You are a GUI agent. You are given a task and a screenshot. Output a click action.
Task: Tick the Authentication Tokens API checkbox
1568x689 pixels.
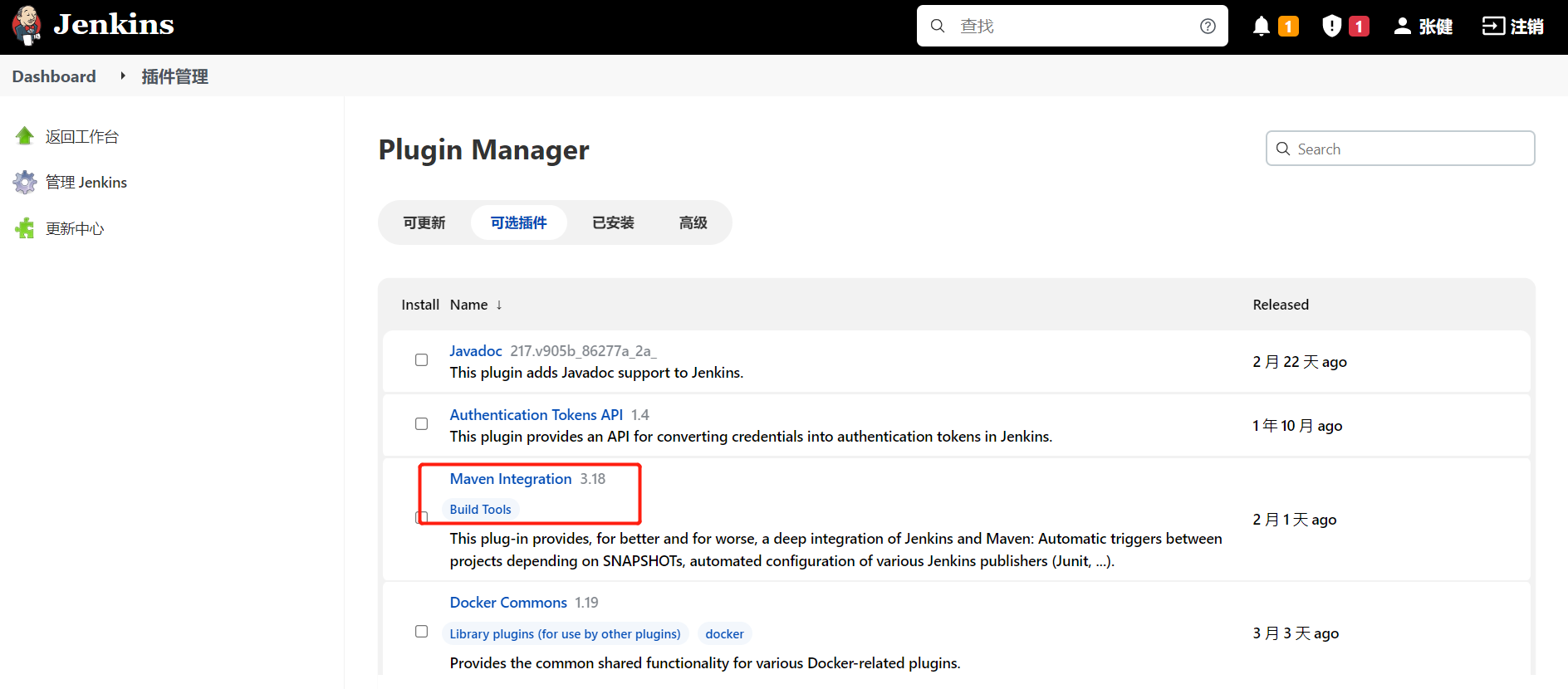(422, 424)
